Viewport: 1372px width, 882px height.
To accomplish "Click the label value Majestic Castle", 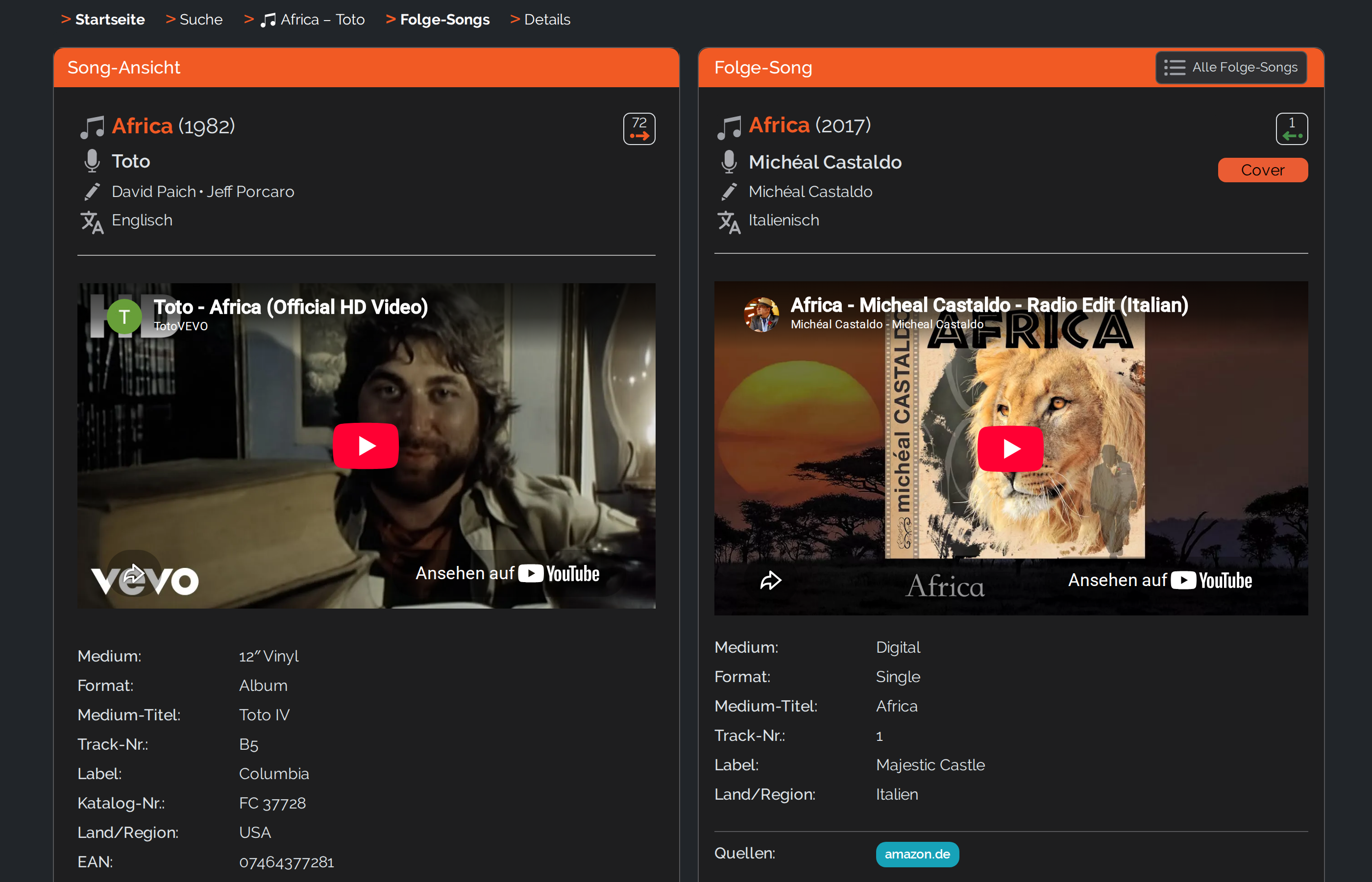I will pos(931,765).
